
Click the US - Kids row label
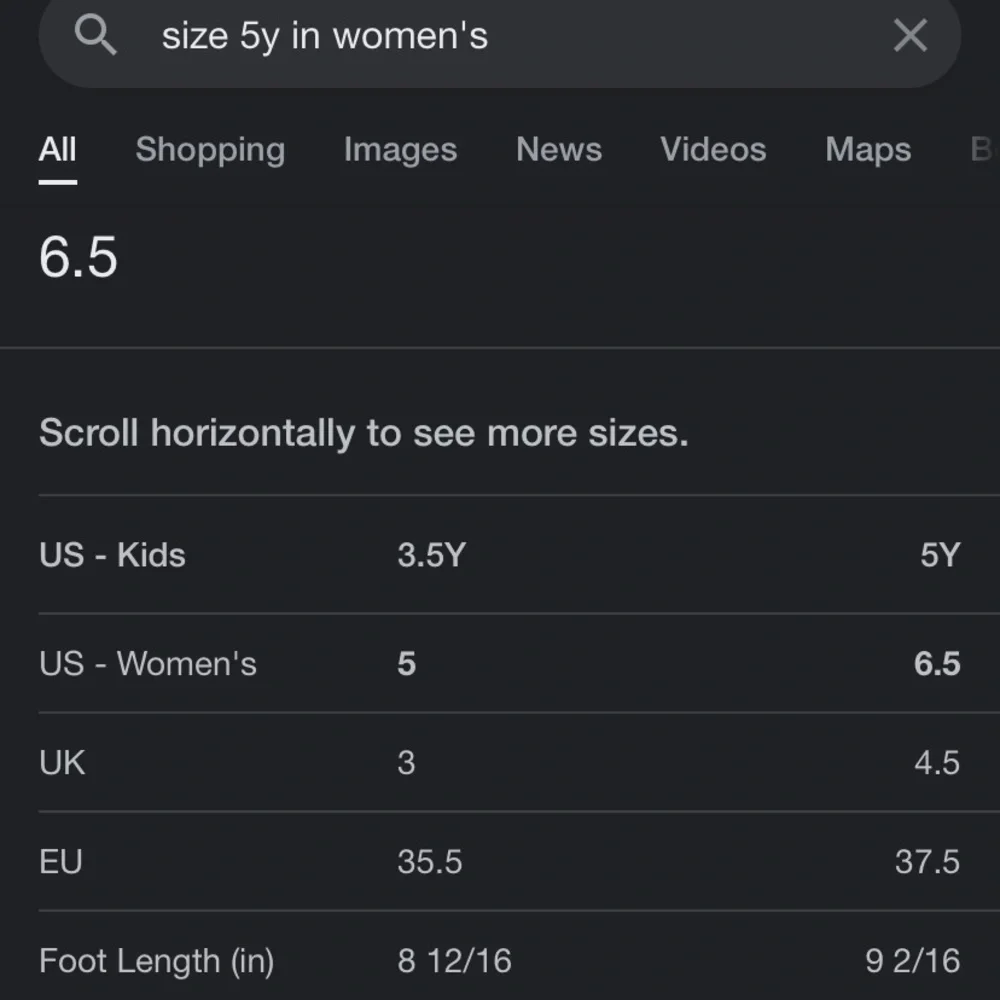pyautogui.click(x=112, y=555)
